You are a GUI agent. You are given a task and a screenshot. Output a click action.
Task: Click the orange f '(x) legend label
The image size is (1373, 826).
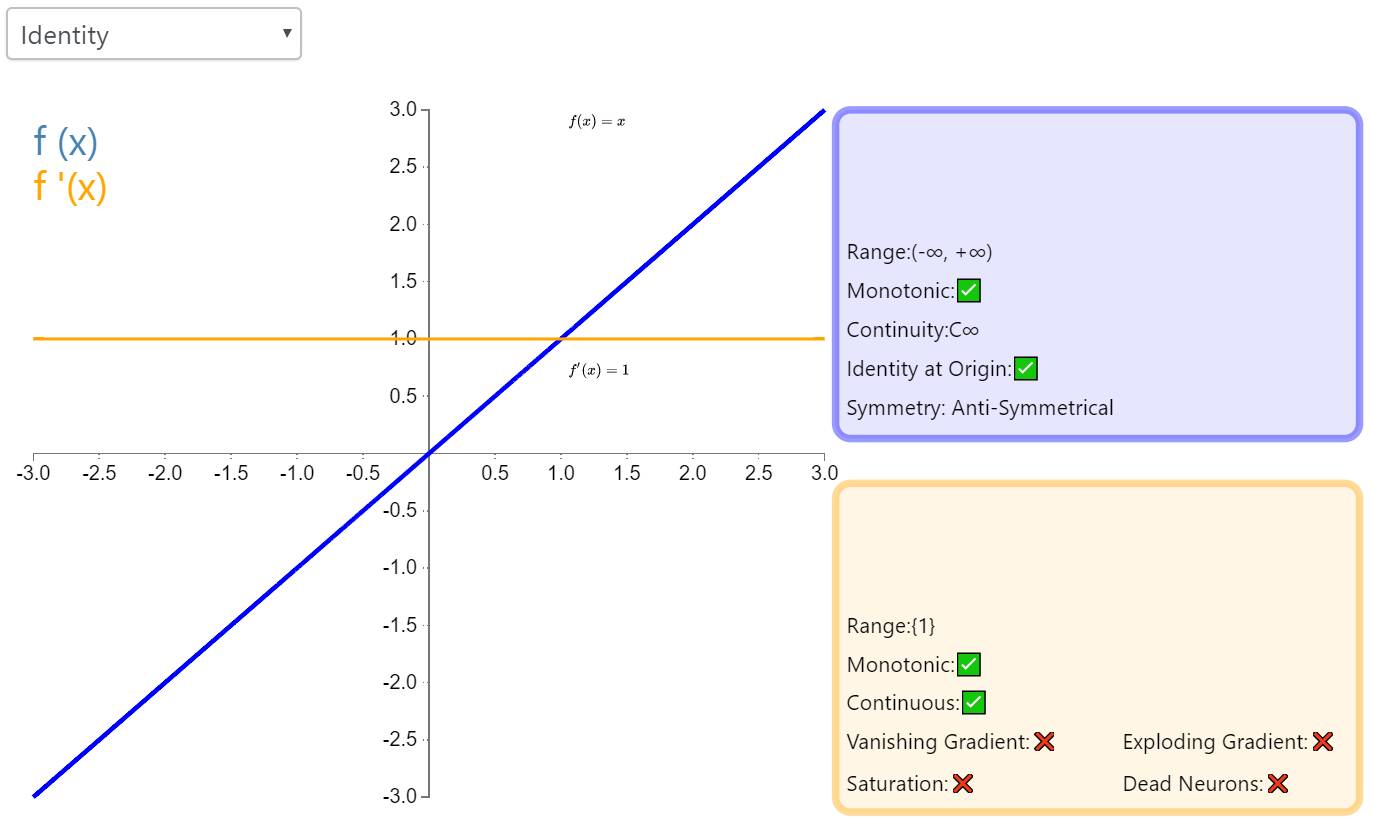click(x=70, y=187)
